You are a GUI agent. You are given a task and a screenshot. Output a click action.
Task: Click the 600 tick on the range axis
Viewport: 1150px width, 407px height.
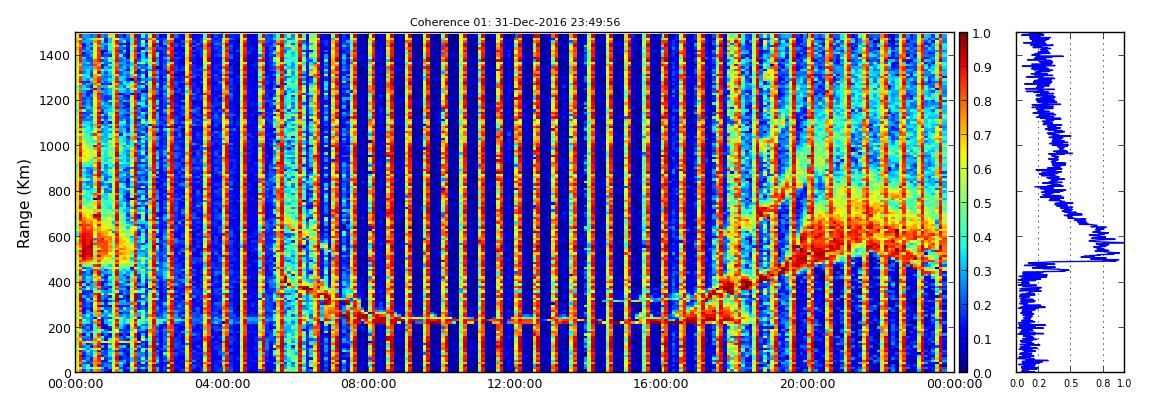tap(58, 237)
